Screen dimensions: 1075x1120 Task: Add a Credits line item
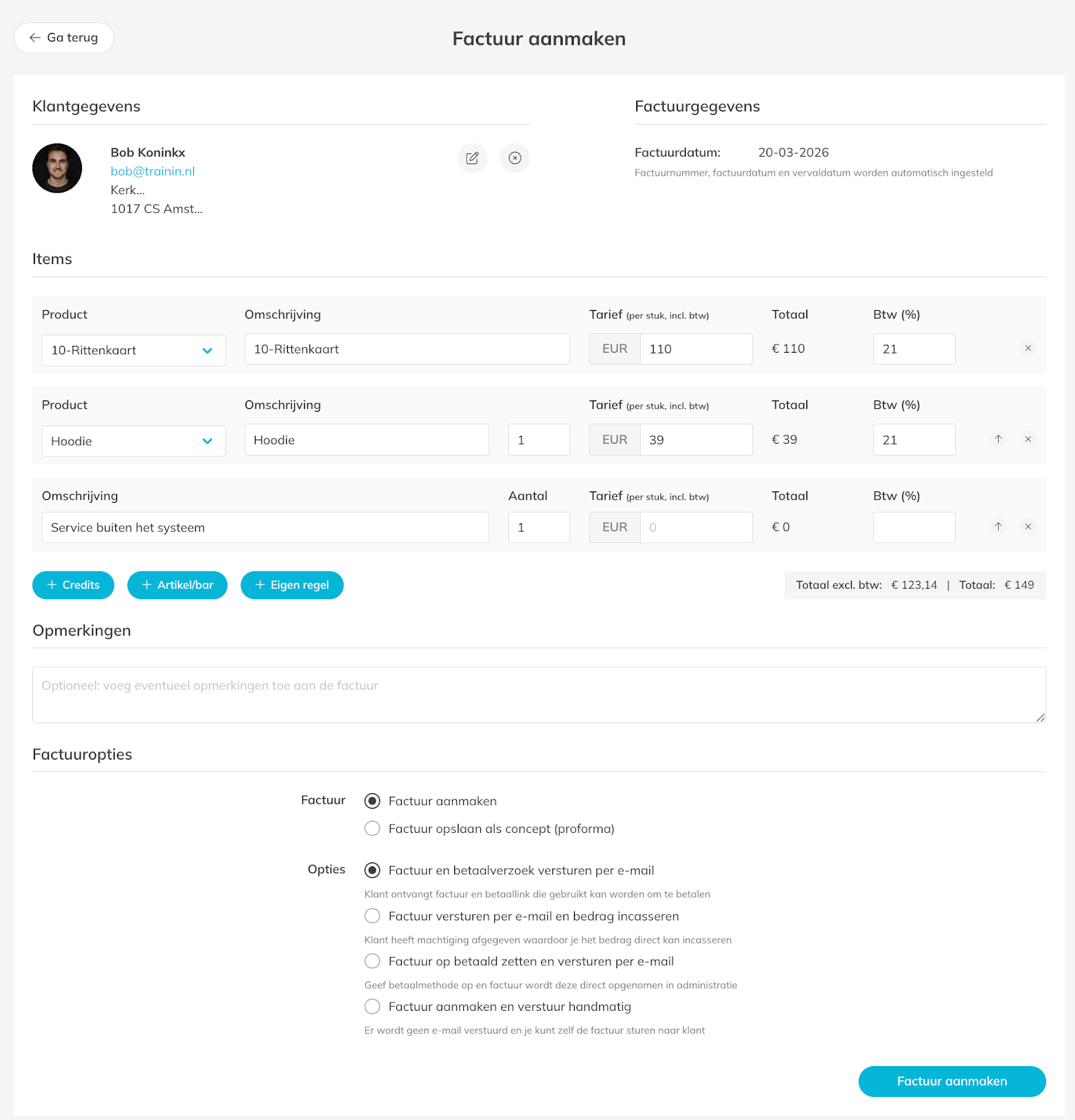(x=73, y=585)
